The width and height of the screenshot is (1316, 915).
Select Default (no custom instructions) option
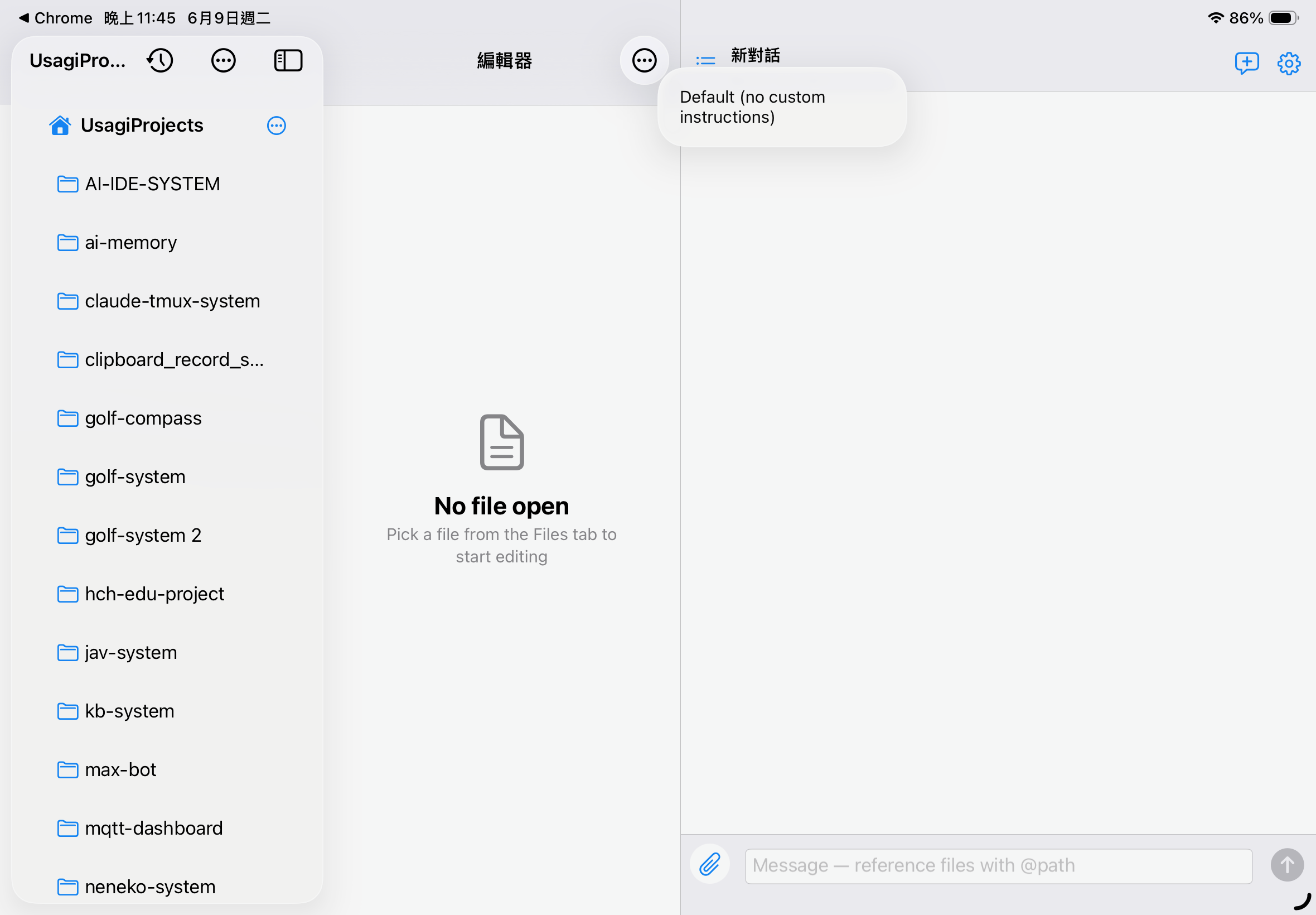point(781,107)
